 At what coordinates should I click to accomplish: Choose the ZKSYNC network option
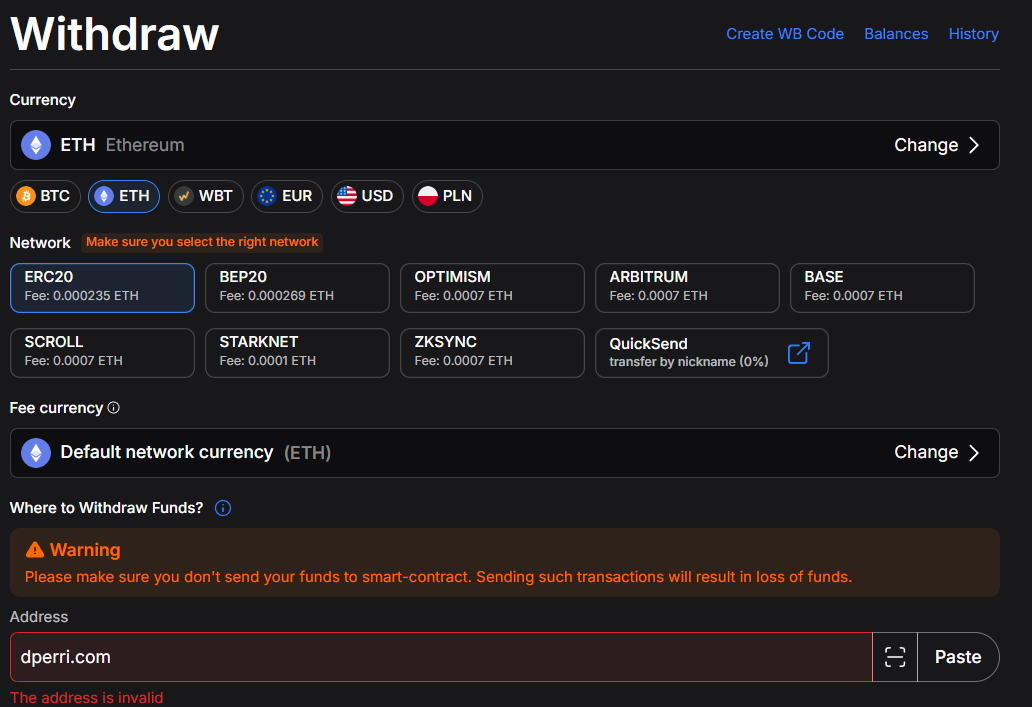point(492,353)
